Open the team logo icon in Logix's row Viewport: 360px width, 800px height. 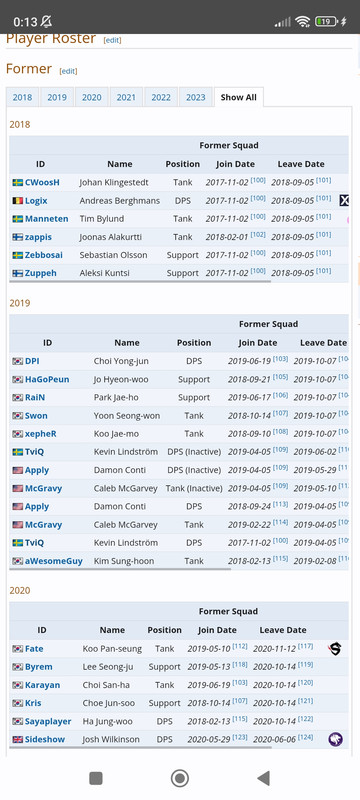click(344, 201)
